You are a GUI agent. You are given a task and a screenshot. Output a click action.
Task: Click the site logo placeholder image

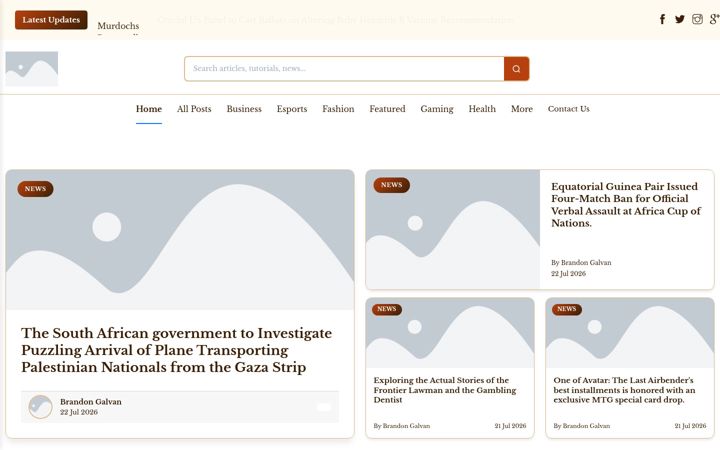[x=32, y=69]
